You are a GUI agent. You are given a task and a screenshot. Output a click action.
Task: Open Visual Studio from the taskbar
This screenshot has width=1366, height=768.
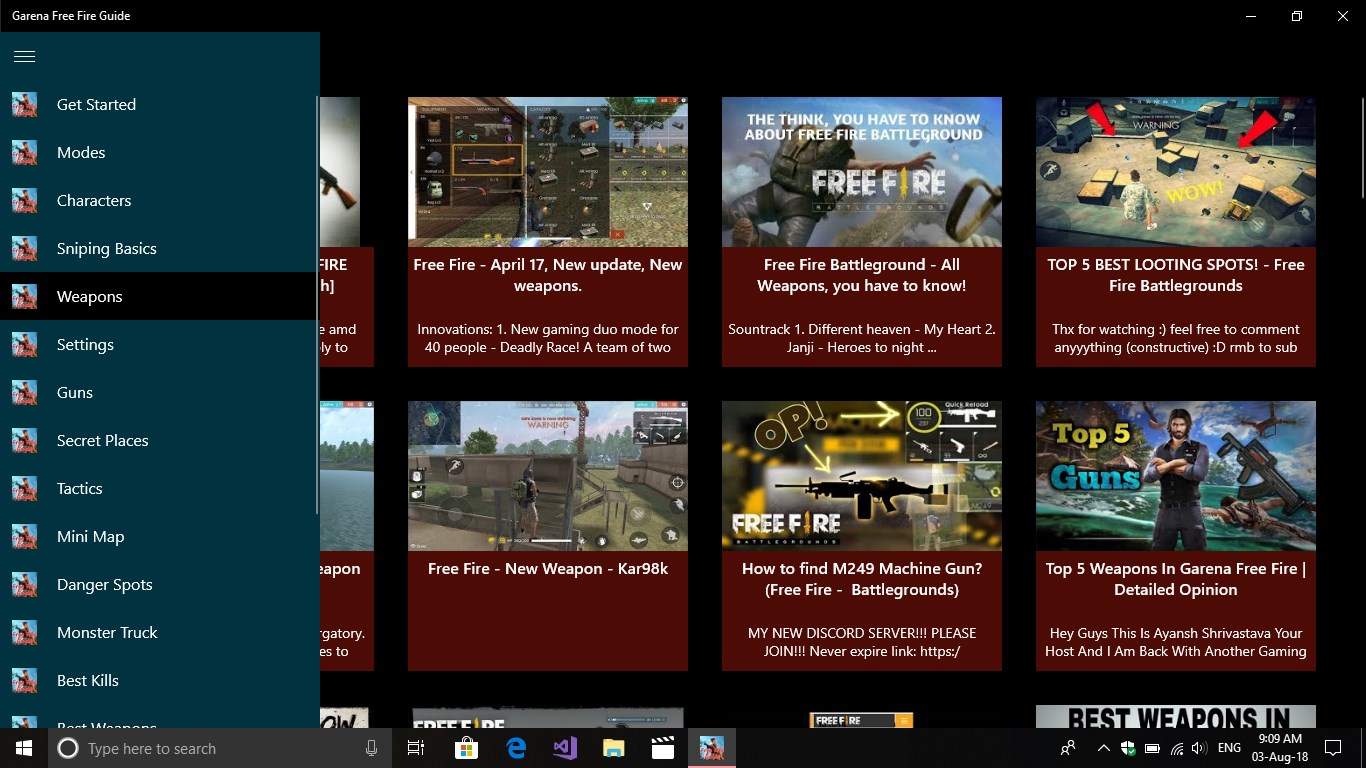565,748
